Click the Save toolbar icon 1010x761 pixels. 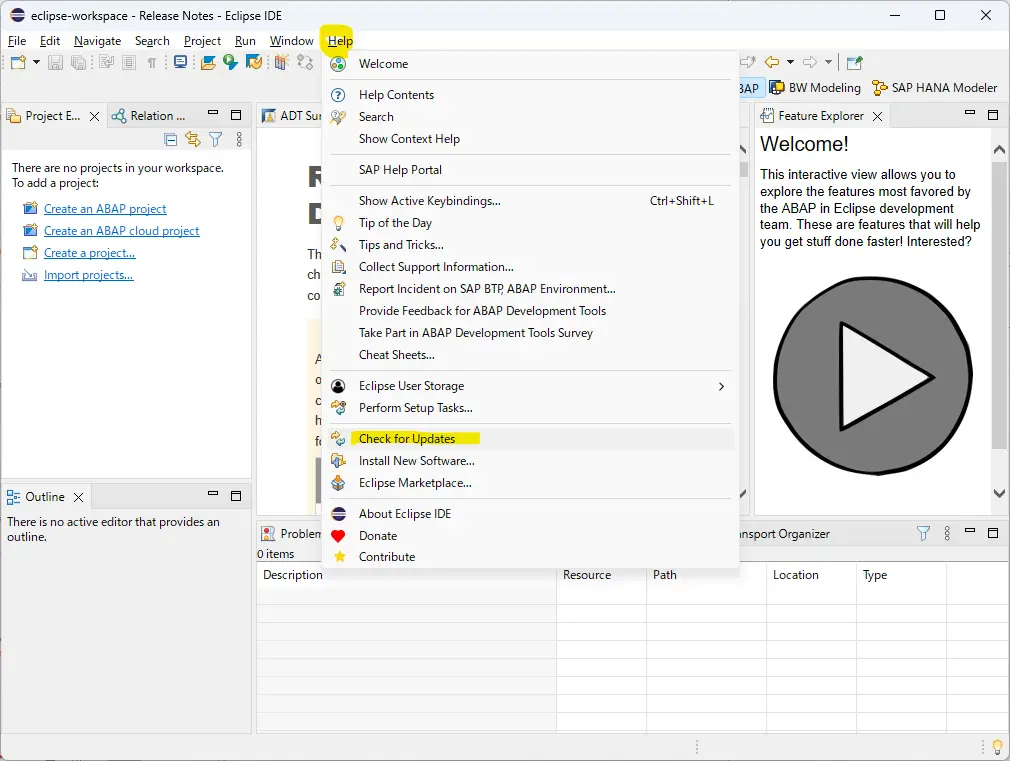(55, 63)
